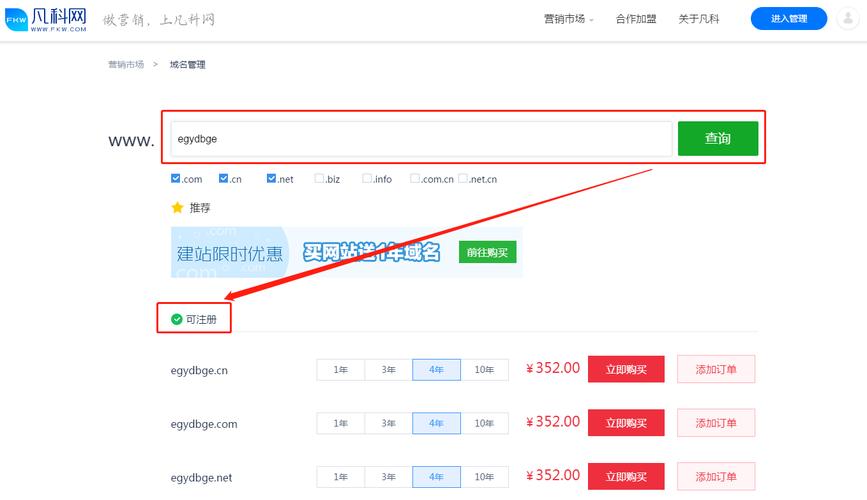867x500 pixels.
Task: Go to 营销市场 breadcrumb link
Action: [126, 65]
